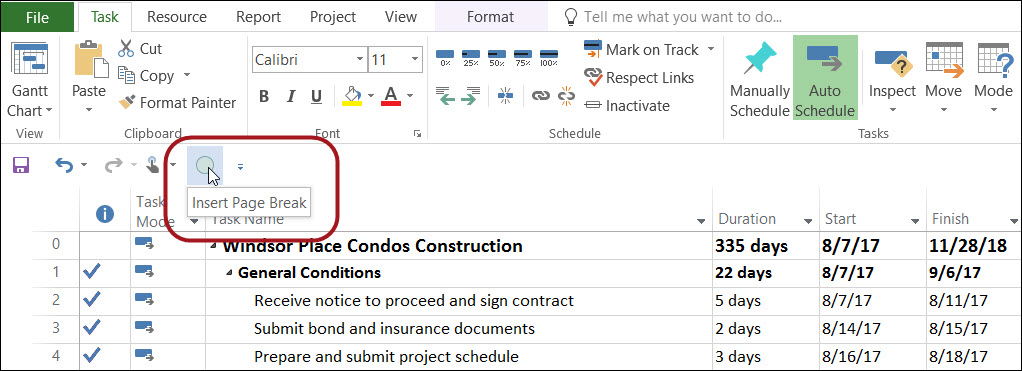Click the Respect Links button
The height and width of the screenshot is (371, 1022).
tap(639, 78)
